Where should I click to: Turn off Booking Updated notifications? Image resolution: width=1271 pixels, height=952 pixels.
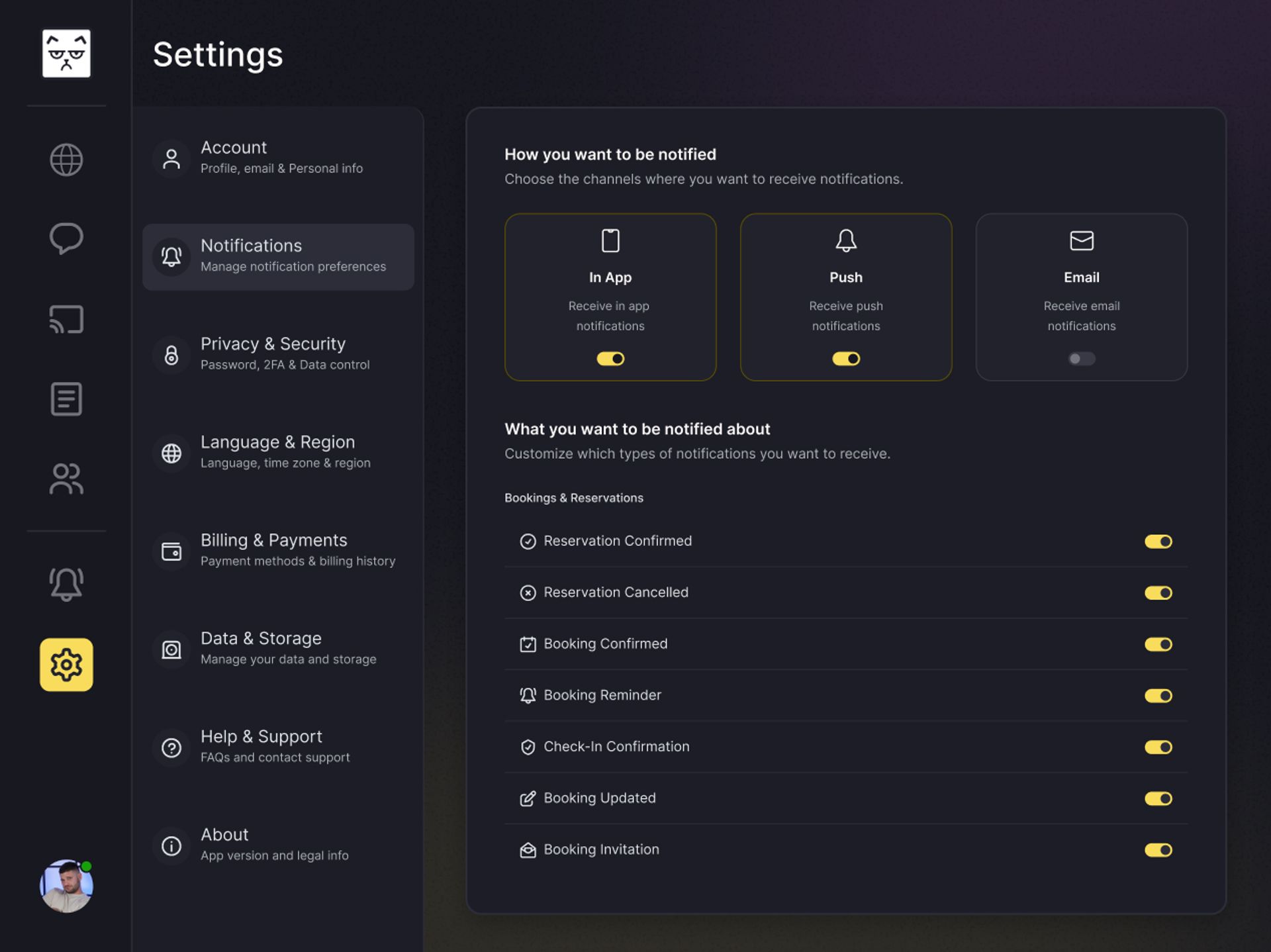pyautogui.click(x=1158, y=798)
